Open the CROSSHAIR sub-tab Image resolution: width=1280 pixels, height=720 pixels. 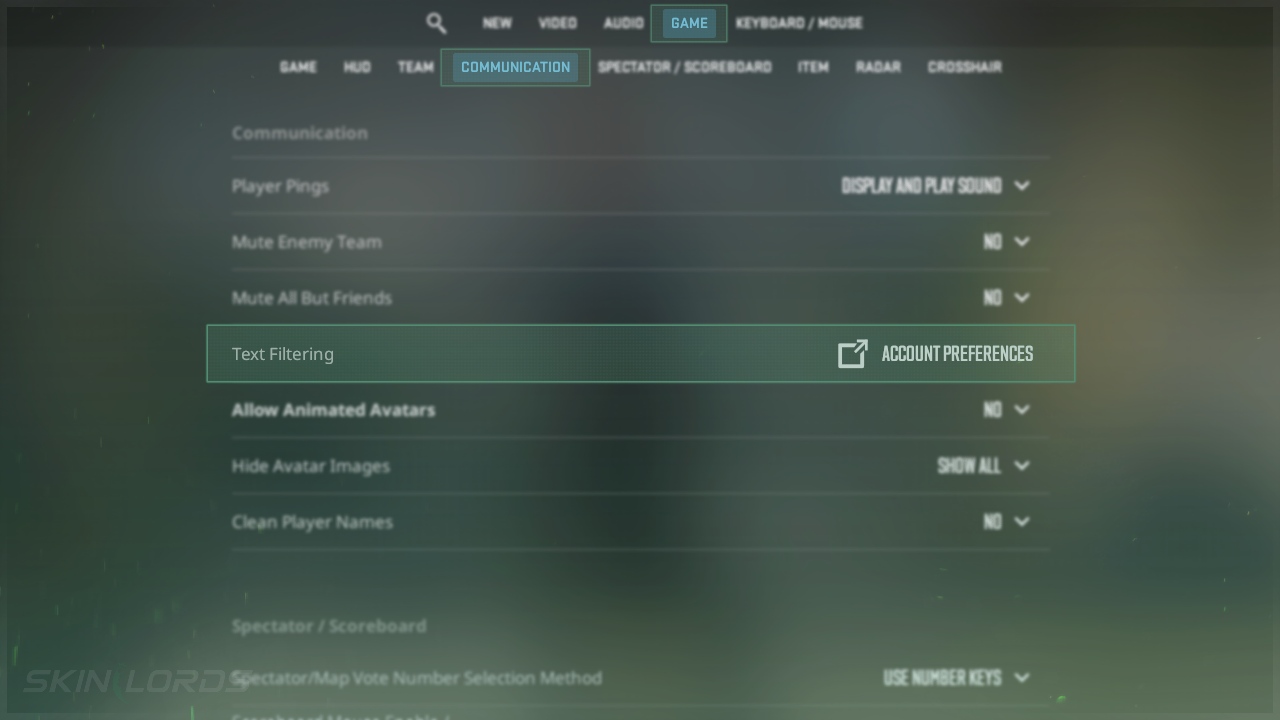[965, 67]
